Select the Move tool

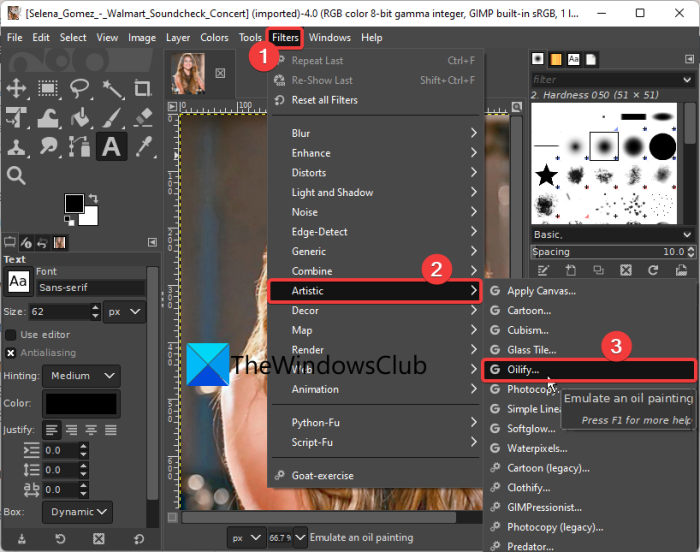[x=17, y=88]
